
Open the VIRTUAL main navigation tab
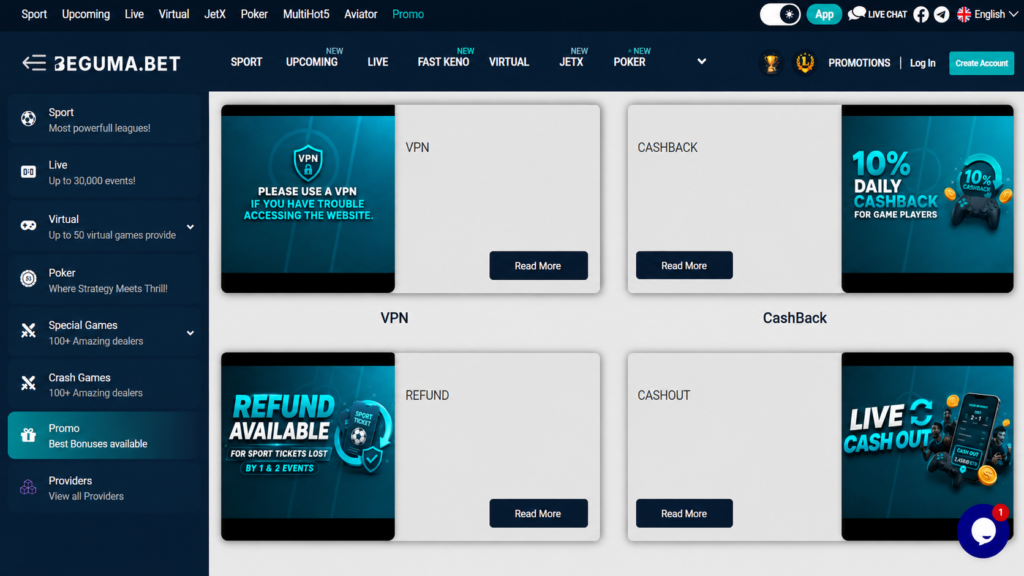[509, 62]
